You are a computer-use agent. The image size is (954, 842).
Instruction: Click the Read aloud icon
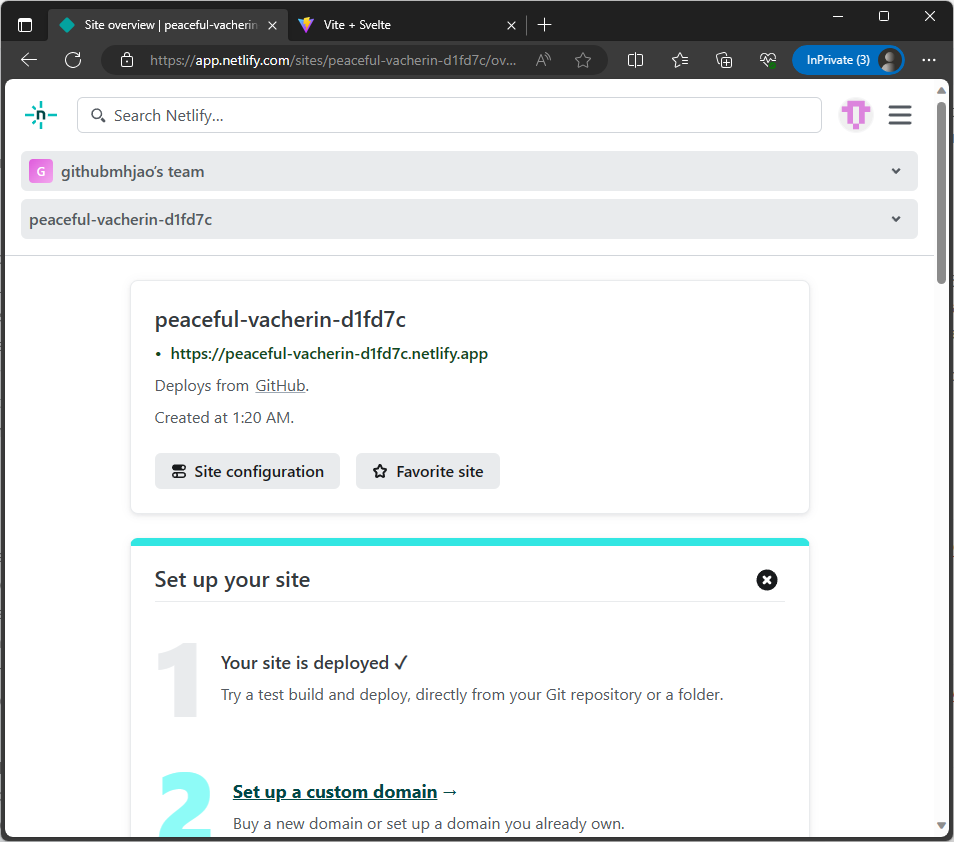pyautogui.click(x=543, y=60)
